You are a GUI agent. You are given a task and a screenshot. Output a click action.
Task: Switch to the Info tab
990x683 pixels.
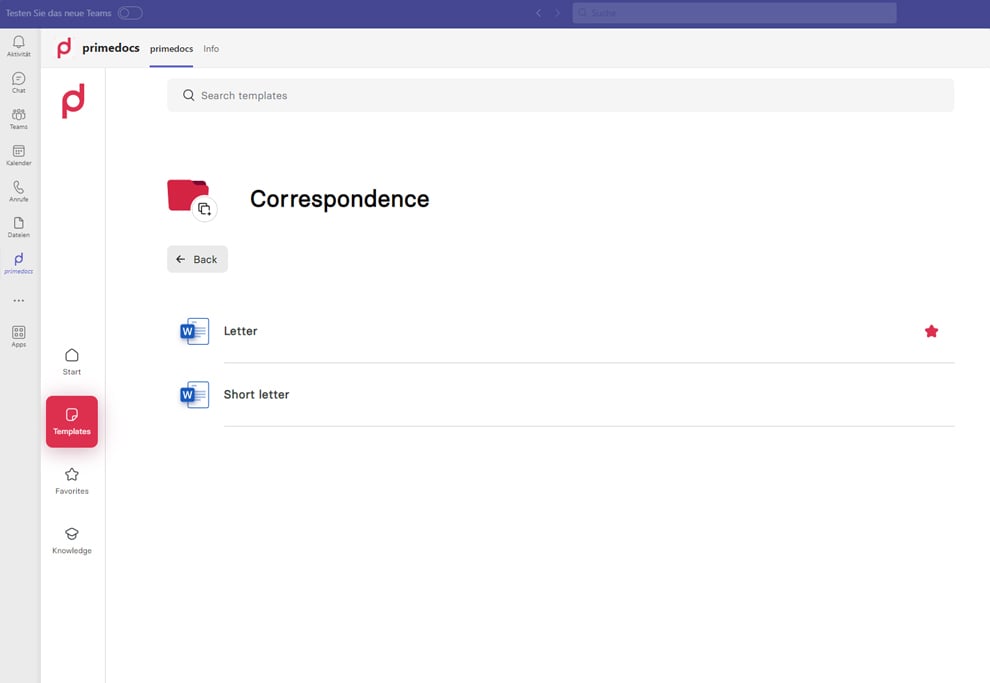pyautogui.click(x=211, y=48)
